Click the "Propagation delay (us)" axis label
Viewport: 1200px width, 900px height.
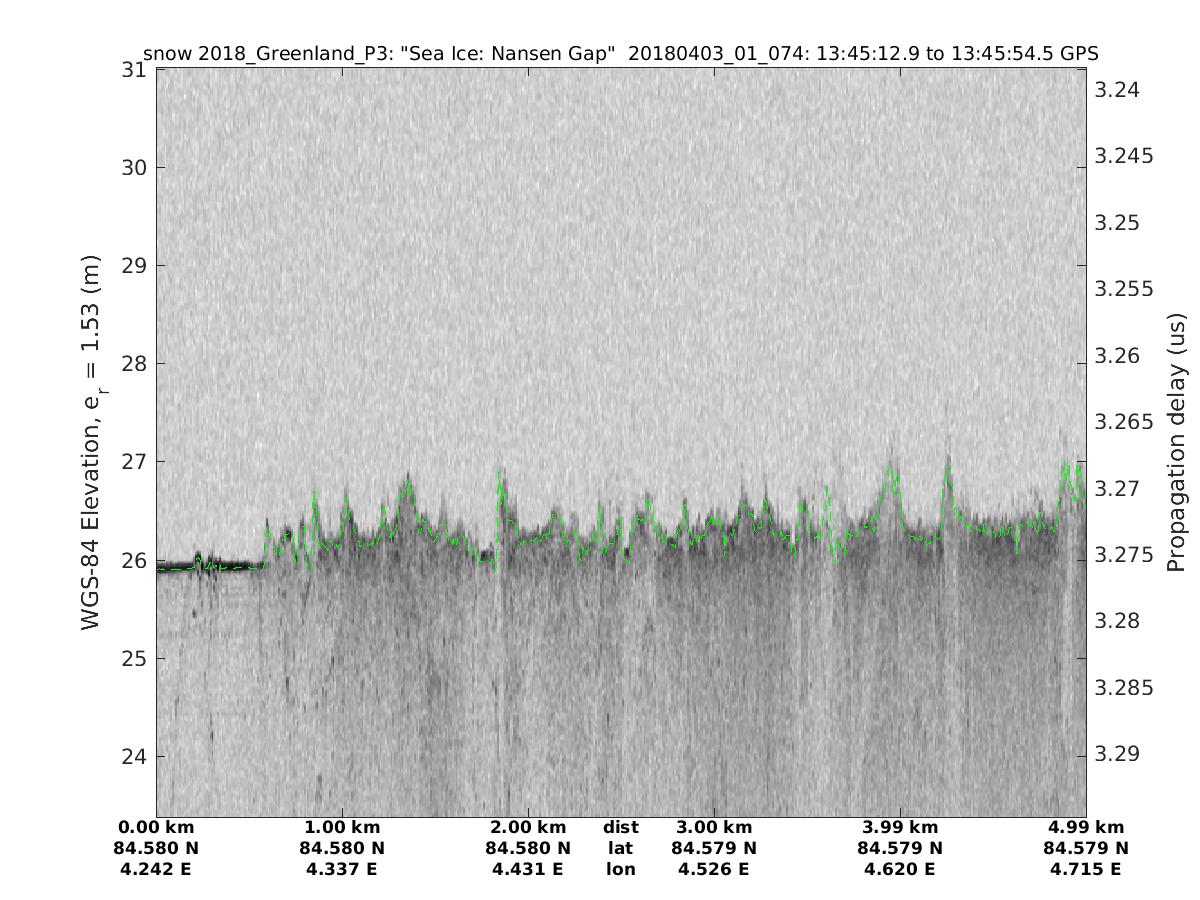tap(1176, 441)
